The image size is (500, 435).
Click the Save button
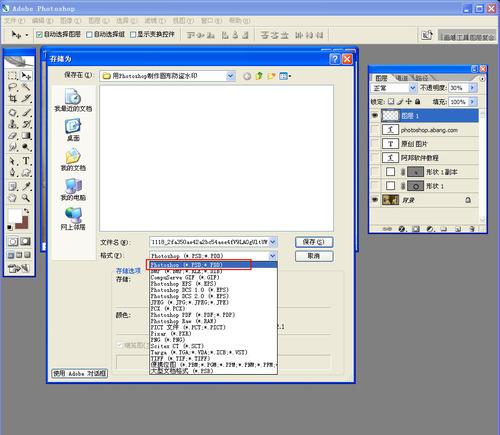coord(314,242)
